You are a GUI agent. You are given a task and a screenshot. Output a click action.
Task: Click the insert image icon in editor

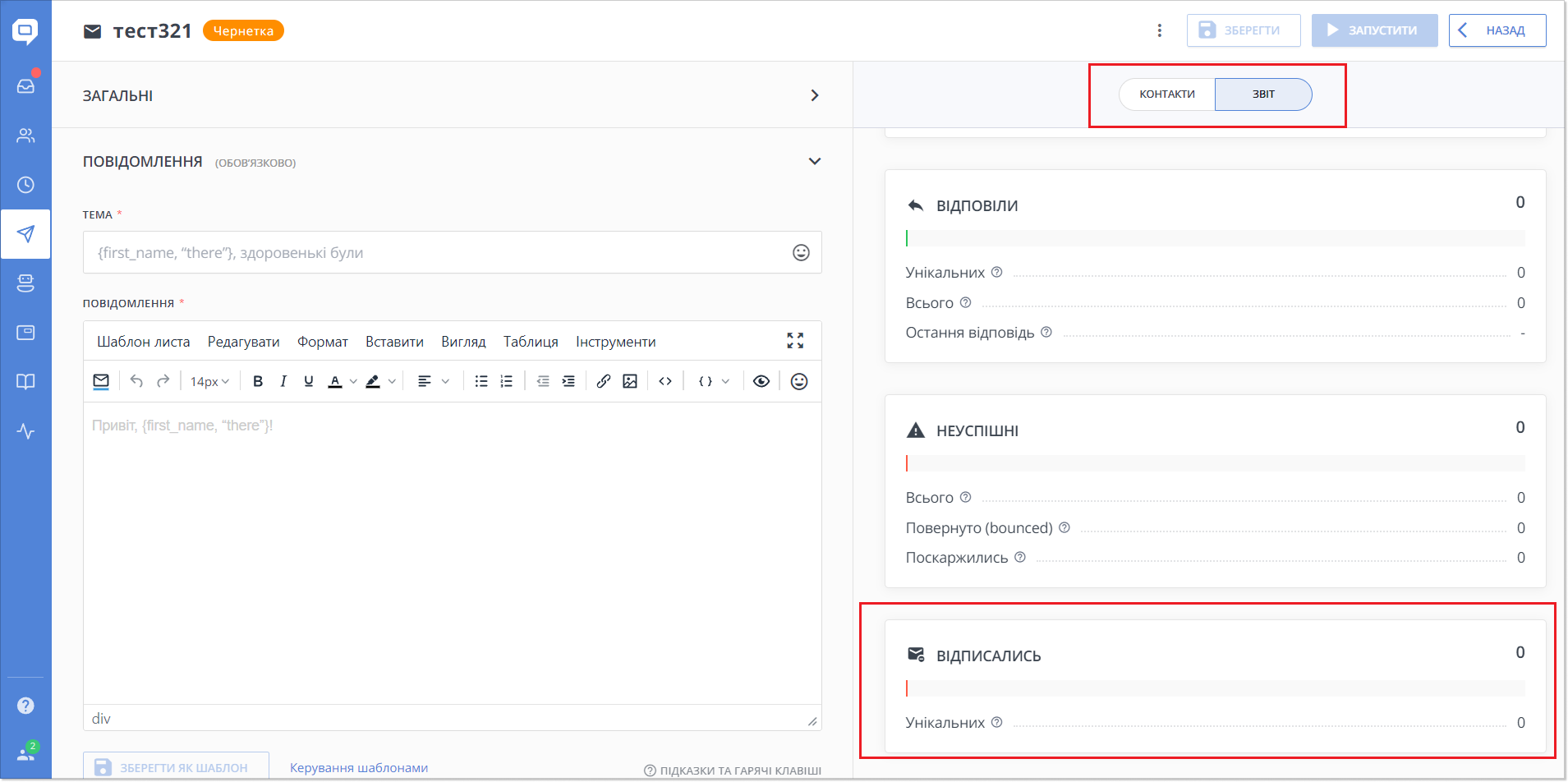pyautogui.click(x=630, y=381)
